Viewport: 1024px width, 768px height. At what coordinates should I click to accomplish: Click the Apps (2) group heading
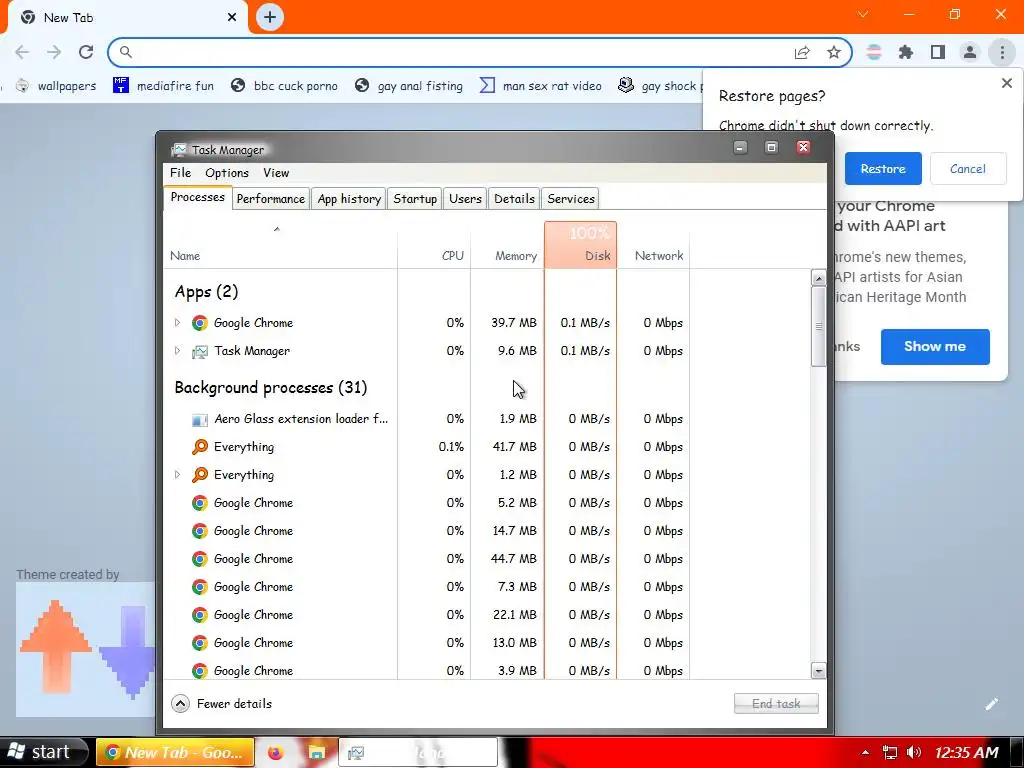point(206,291)
